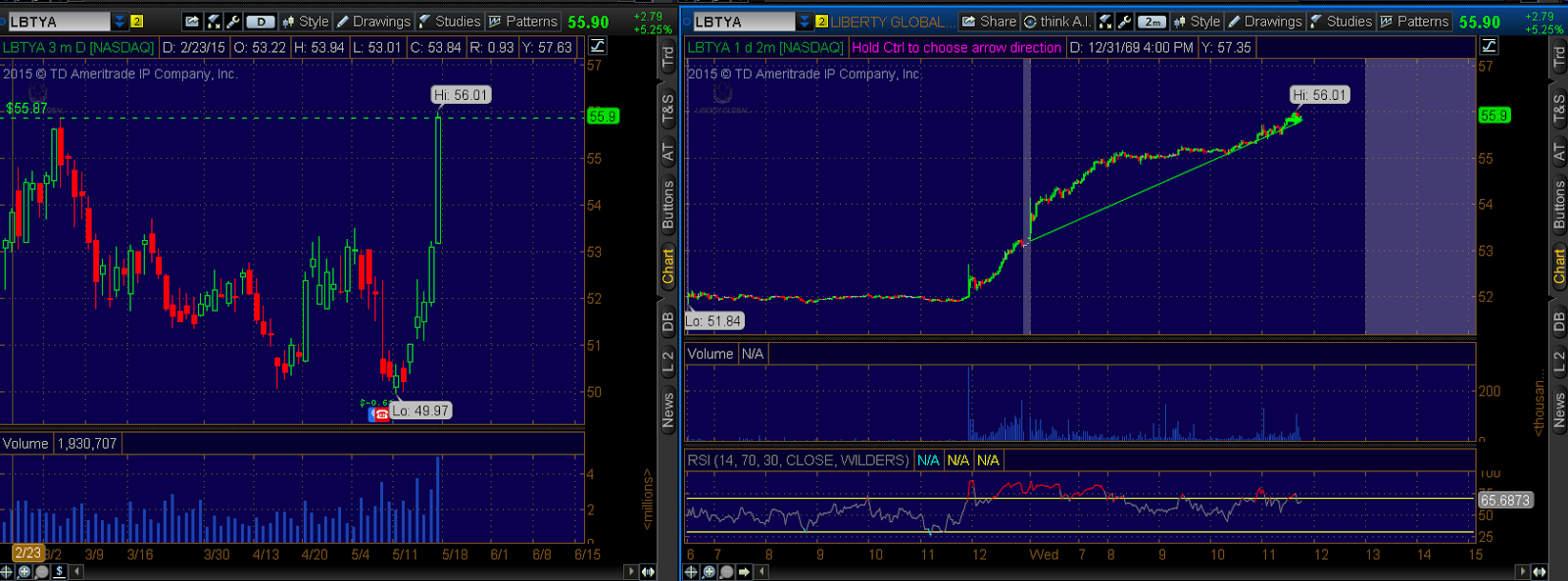
Task: Click Share button in right chart toolbar
Action: pyautogui.click(x=989, y=22)
